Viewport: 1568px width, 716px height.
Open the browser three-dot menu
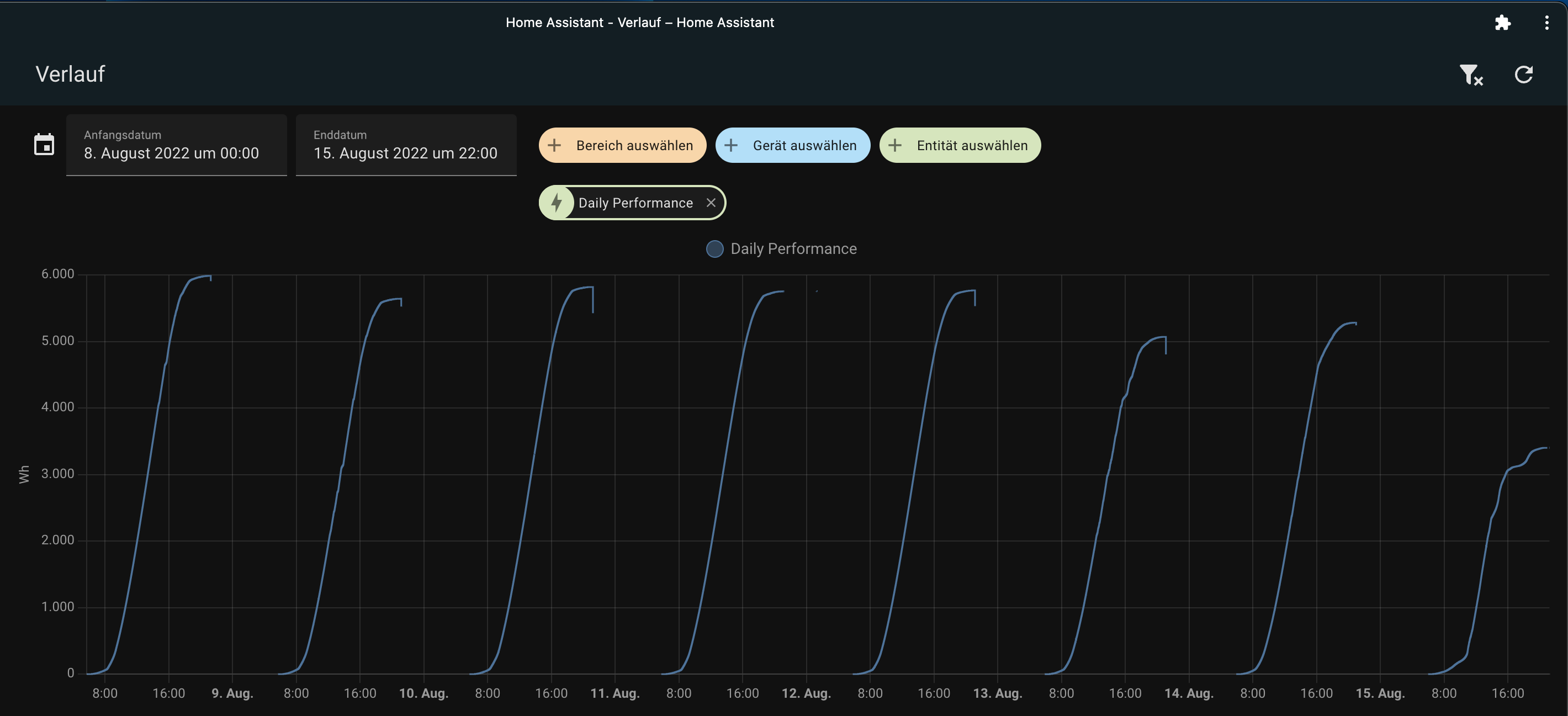[x=1546, y=23]
